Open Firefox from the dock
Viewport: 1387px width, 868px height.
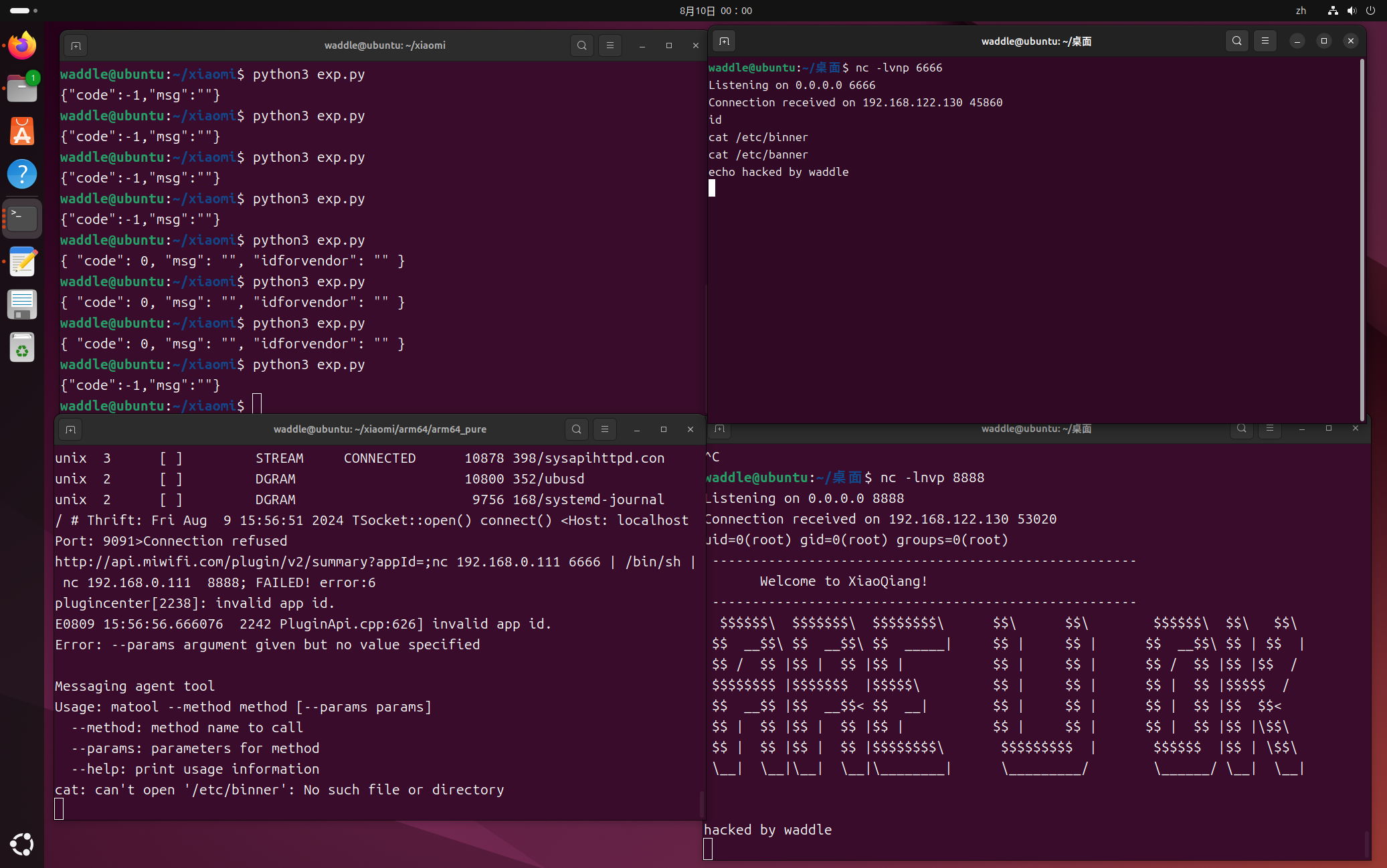(22, 45)
